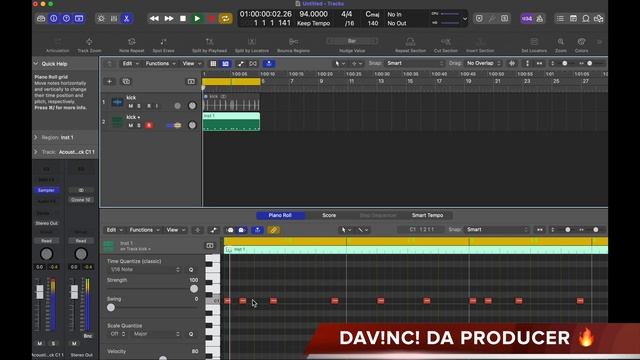Switch to the Score tab
The width and height of the screenshot is (640, 360).
[329, 215]
